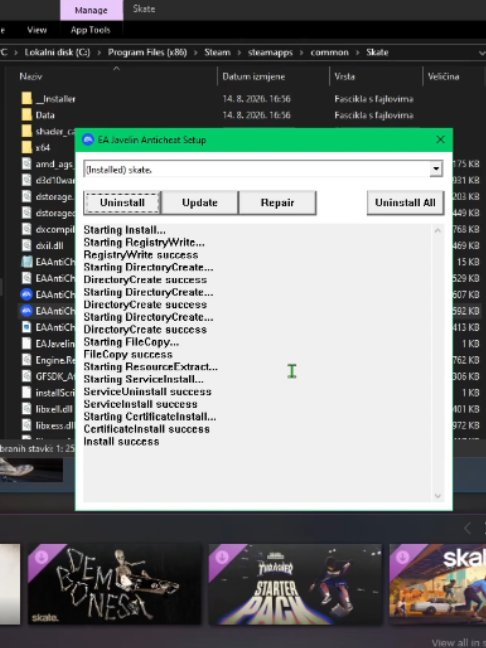Open the Thrasher Starter Pack thumbnail

295,584
